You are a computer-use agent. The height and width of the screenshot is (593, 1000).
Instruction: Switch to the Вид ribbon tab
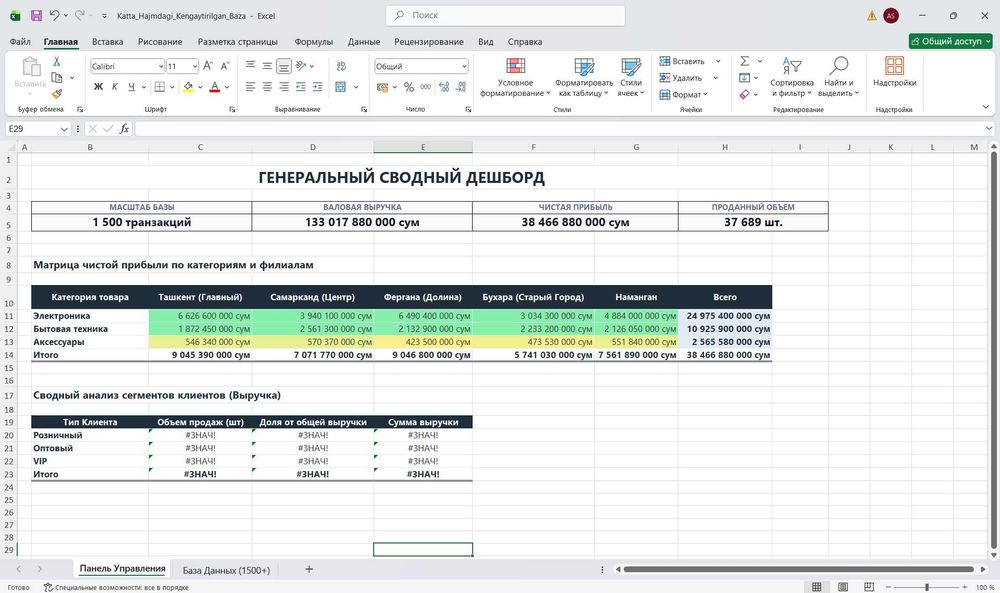coord(485,41)
